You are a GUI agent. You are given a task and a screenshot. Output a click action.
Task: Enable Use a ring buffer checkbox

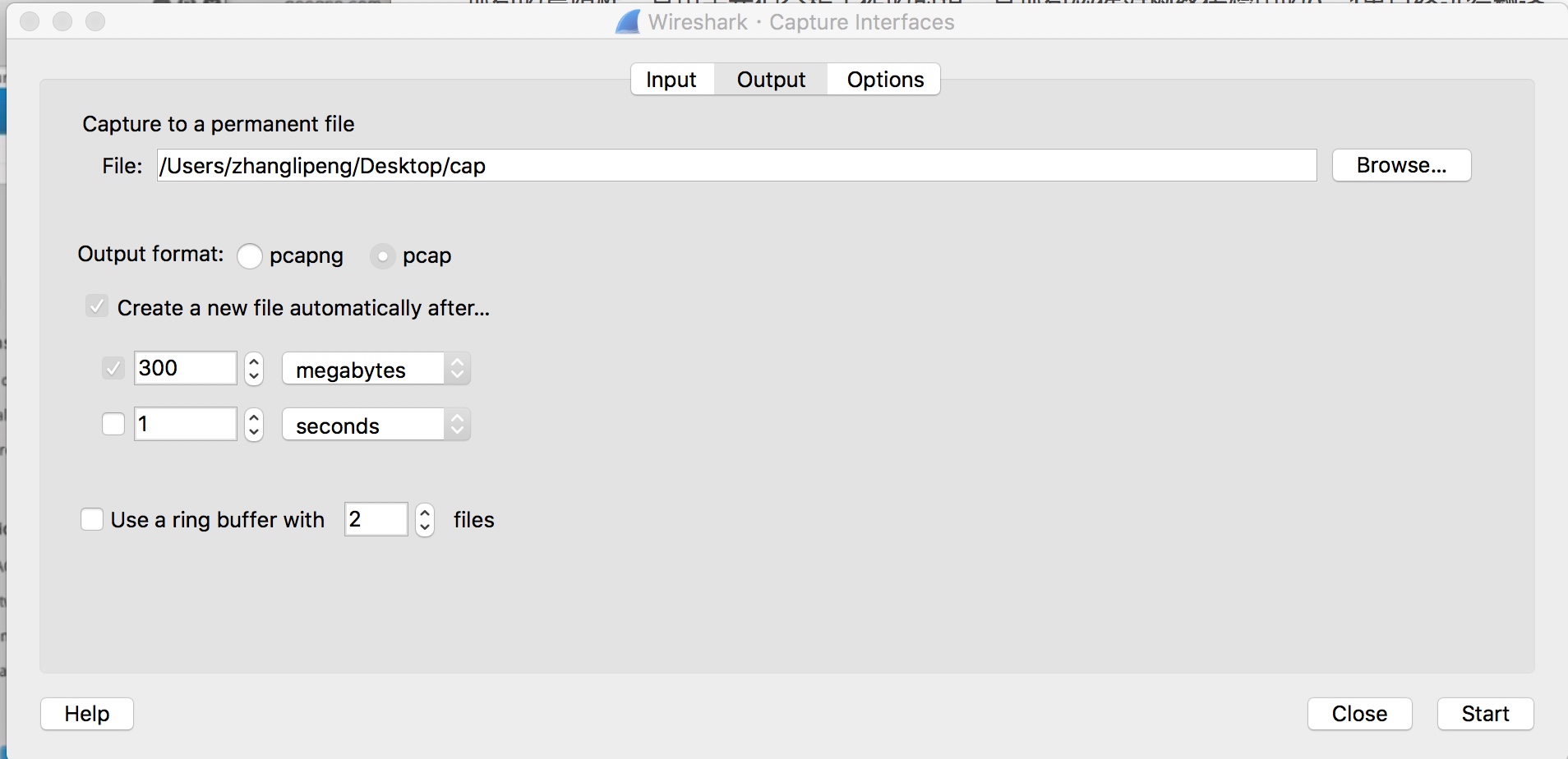point(92,519)
